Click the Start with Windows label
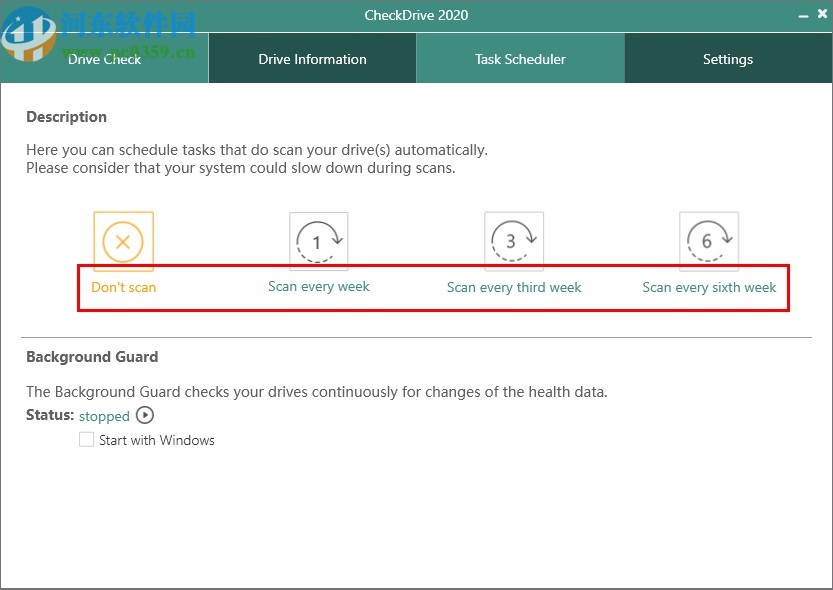 (157, 440)
